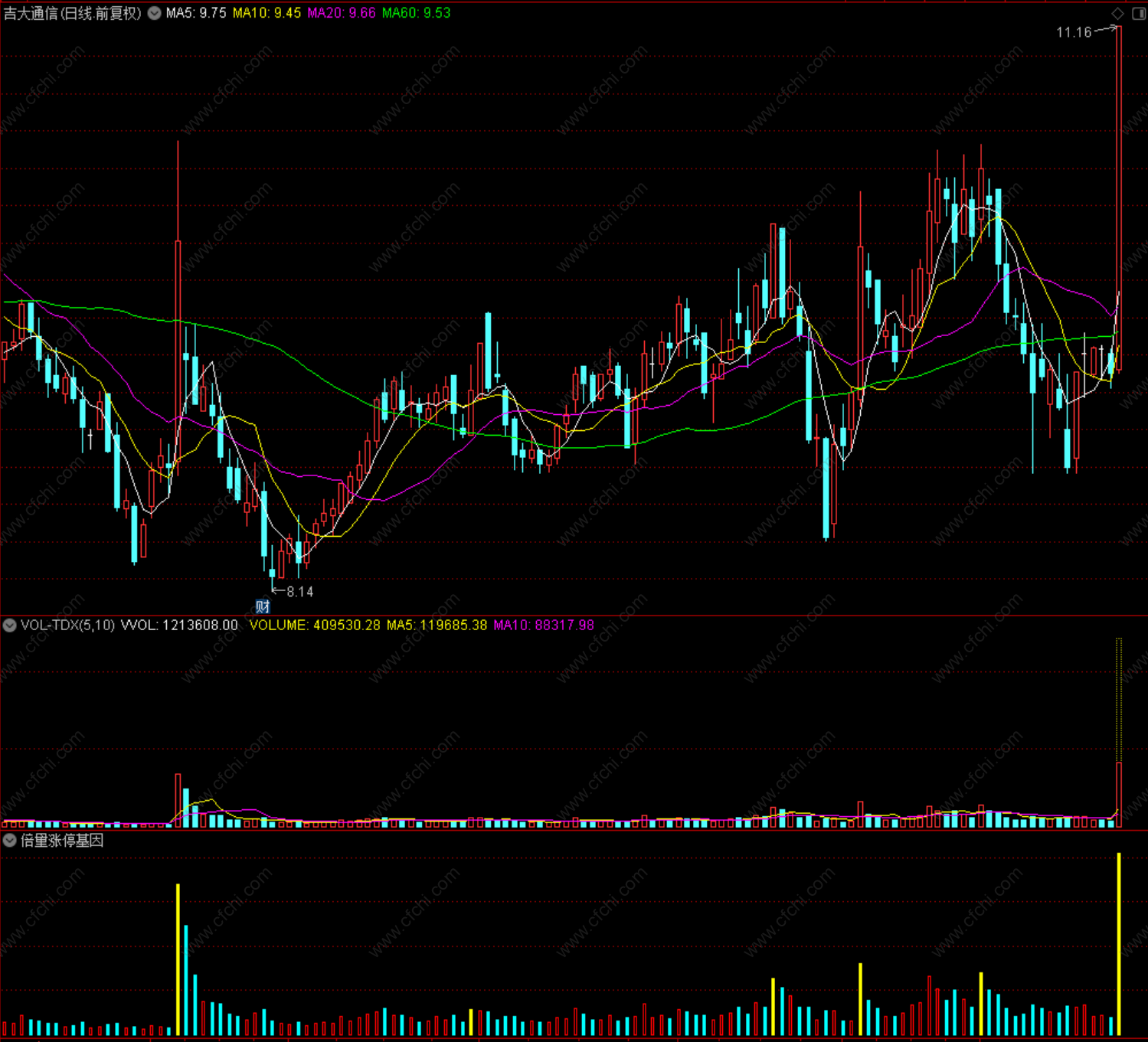Select the 吉大通信(日线.前复权) title text

pyautogui.click(x=73, y=13)
